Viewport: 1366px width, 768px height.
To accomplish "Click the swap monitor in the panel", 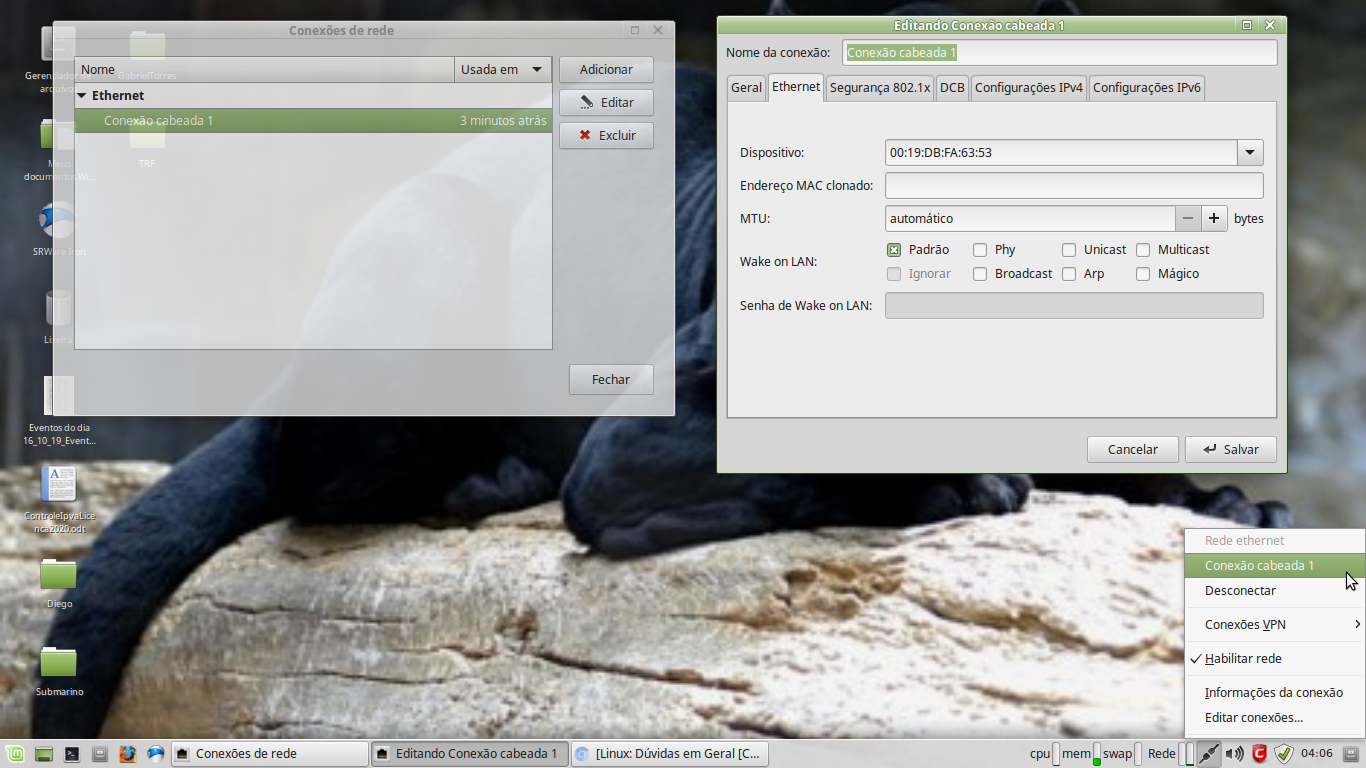I will [x=1122, y=754].
